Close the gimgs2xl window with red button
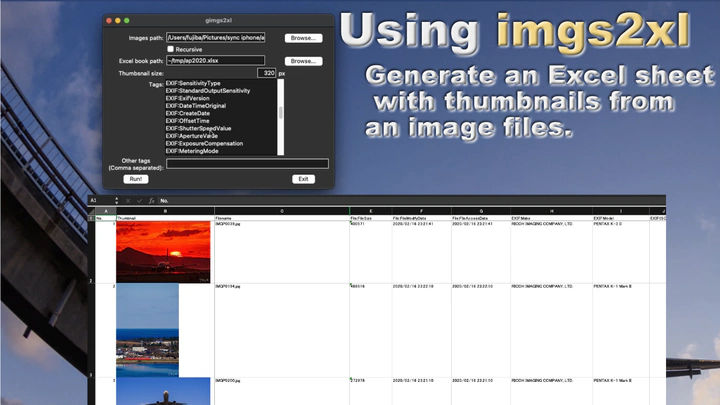The image size is (720, 405). (x=109, y=20)
